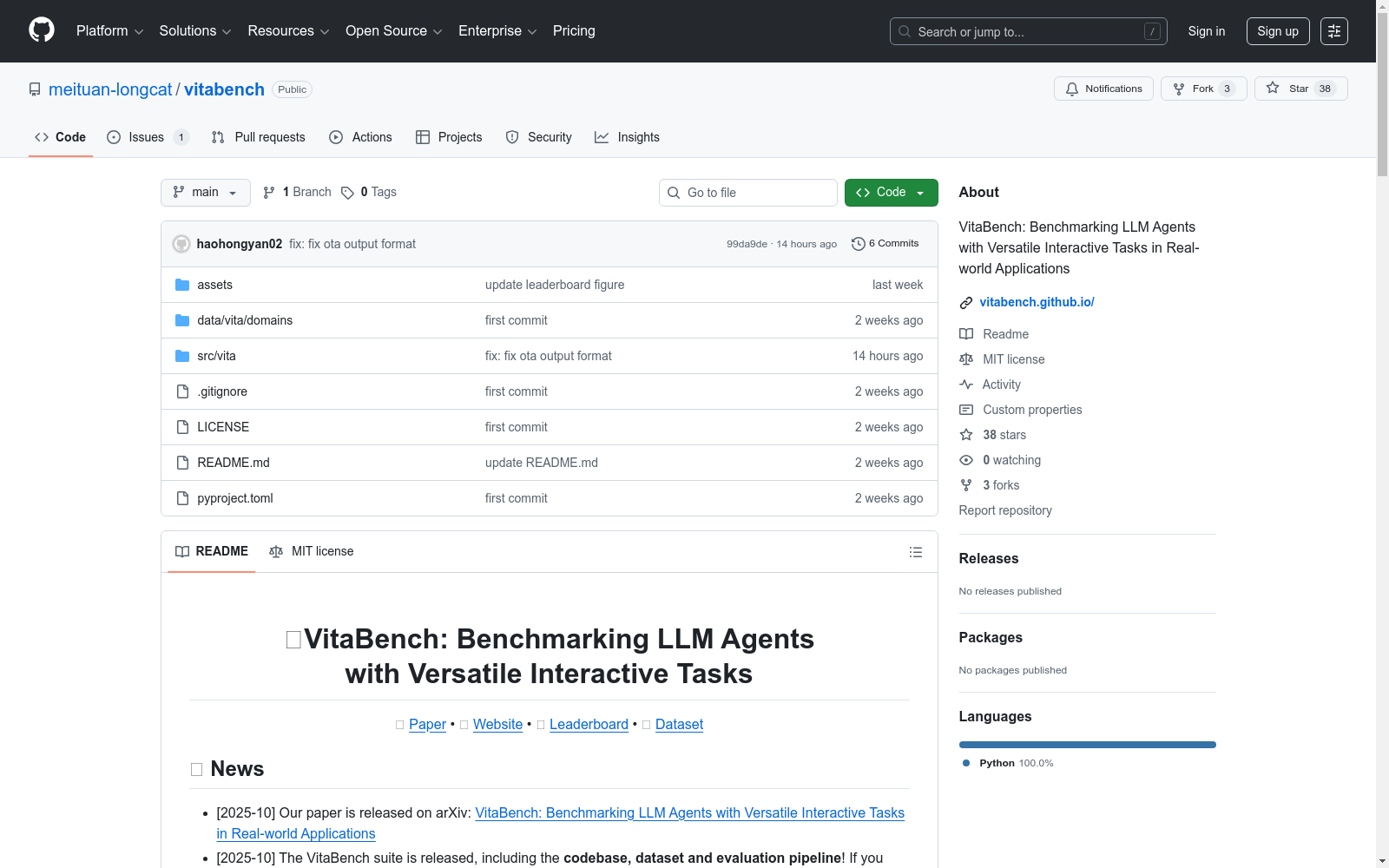
Task: Expand the Resources menu
Action: tap(288, 31)
